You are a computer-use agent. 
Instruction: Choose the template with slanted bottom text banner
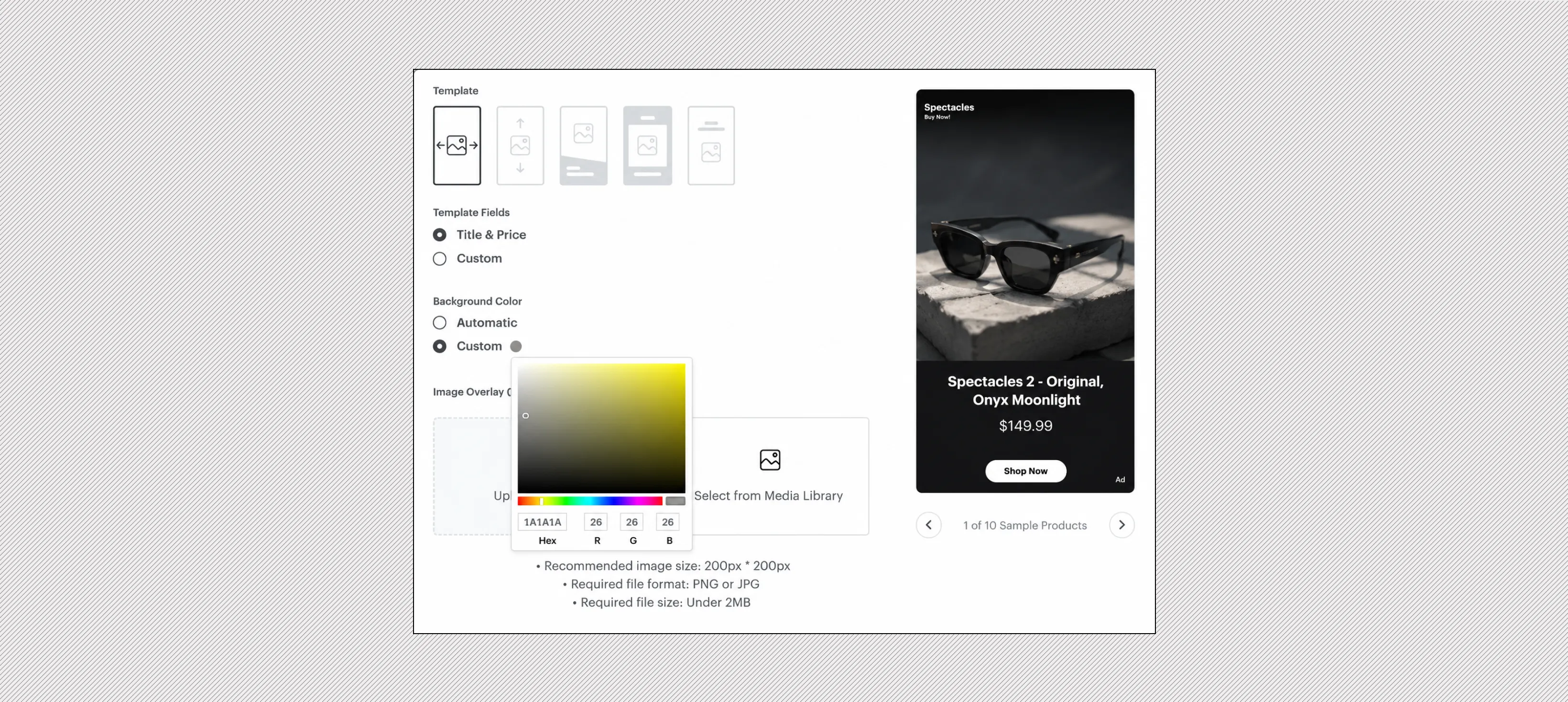point(583,145)
